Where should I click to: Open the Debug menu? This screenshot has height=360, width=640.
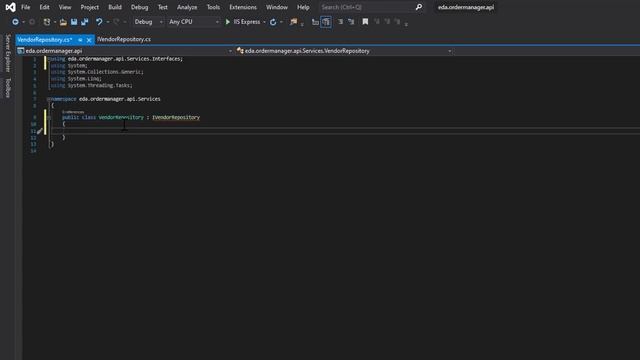tap(139, 7)
